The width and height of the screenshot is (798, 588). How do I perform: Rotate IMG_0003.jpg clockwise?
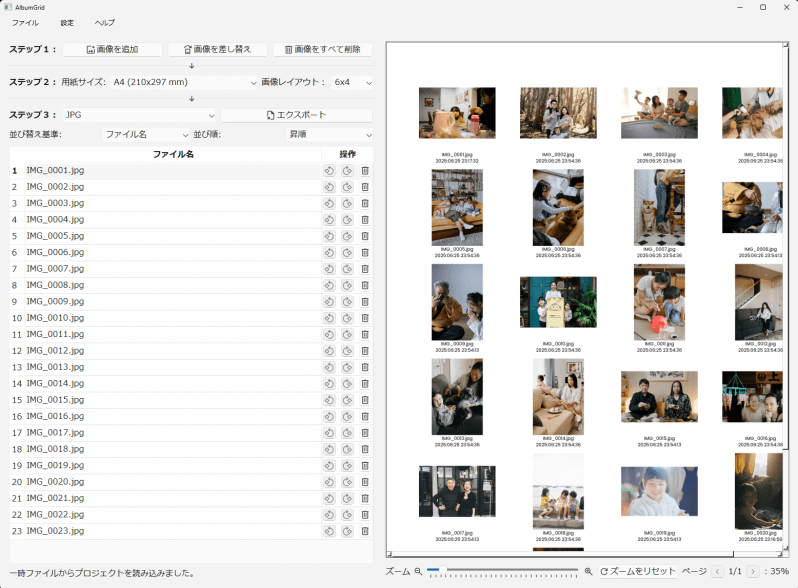coord(347,204)
